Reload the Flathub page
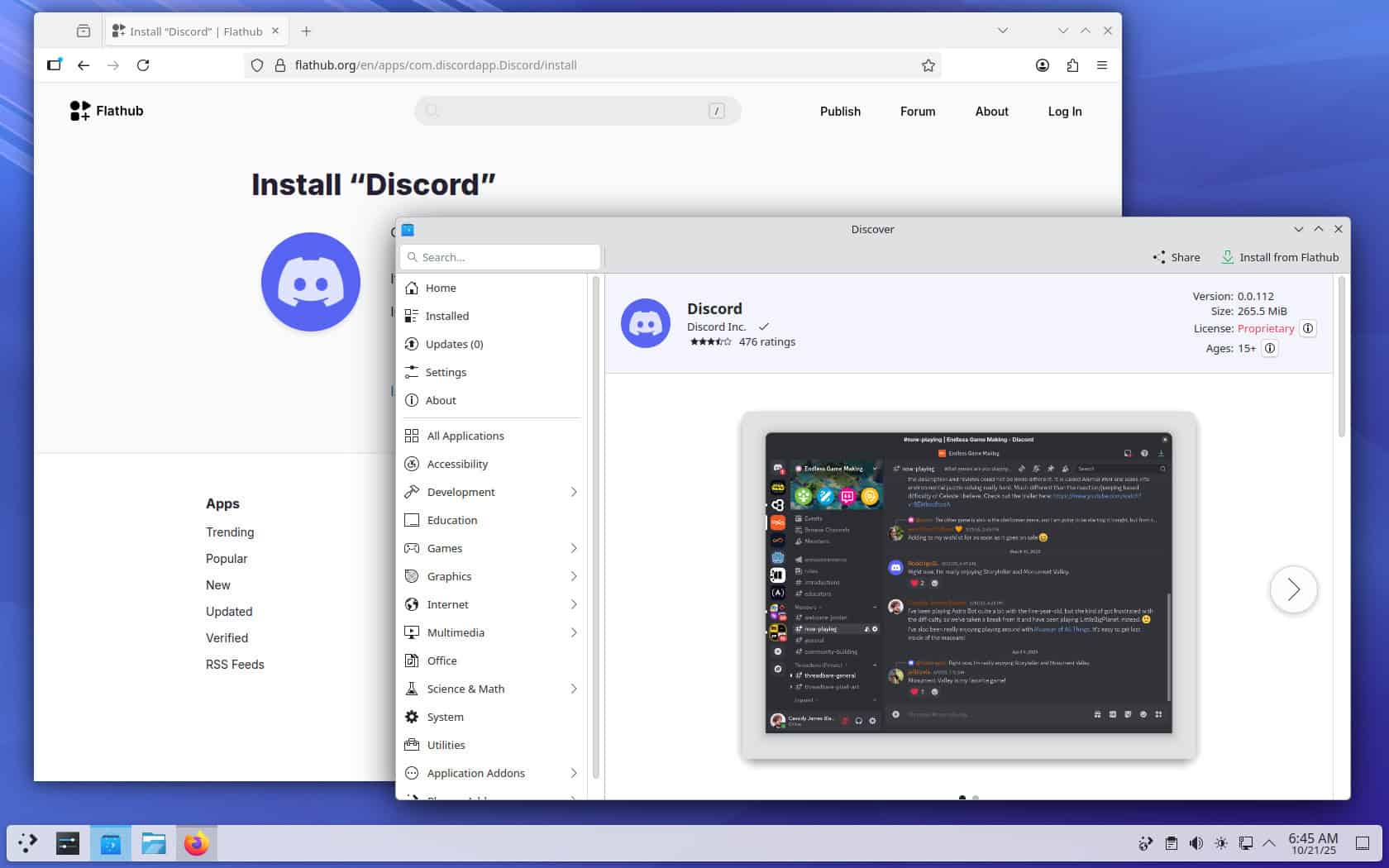 pyautogui.click(x=143, y=65)
